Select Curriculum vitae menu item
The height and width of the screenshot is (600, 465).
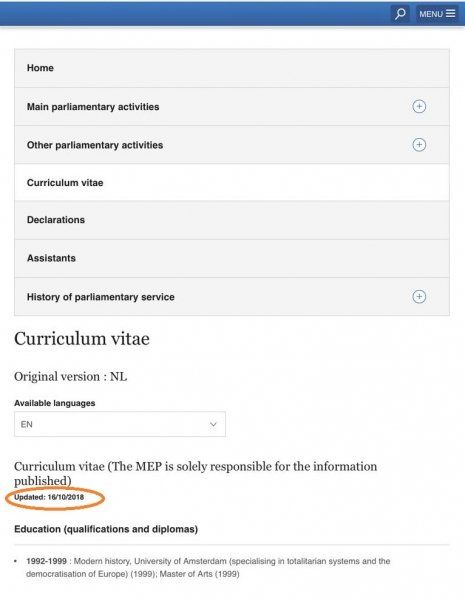tap(232, 183)
